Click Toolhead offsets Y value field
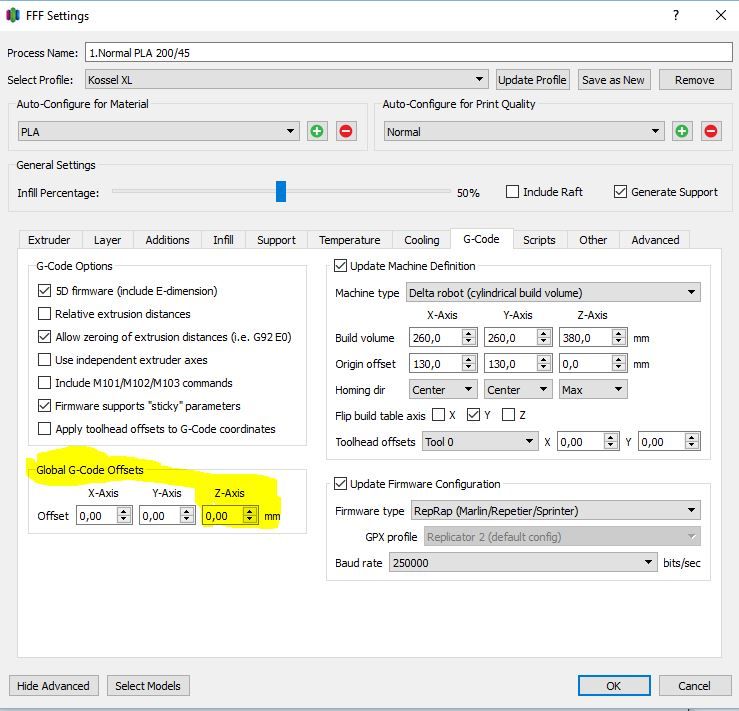Screen dimensions: 739x711 coord(669,441)
